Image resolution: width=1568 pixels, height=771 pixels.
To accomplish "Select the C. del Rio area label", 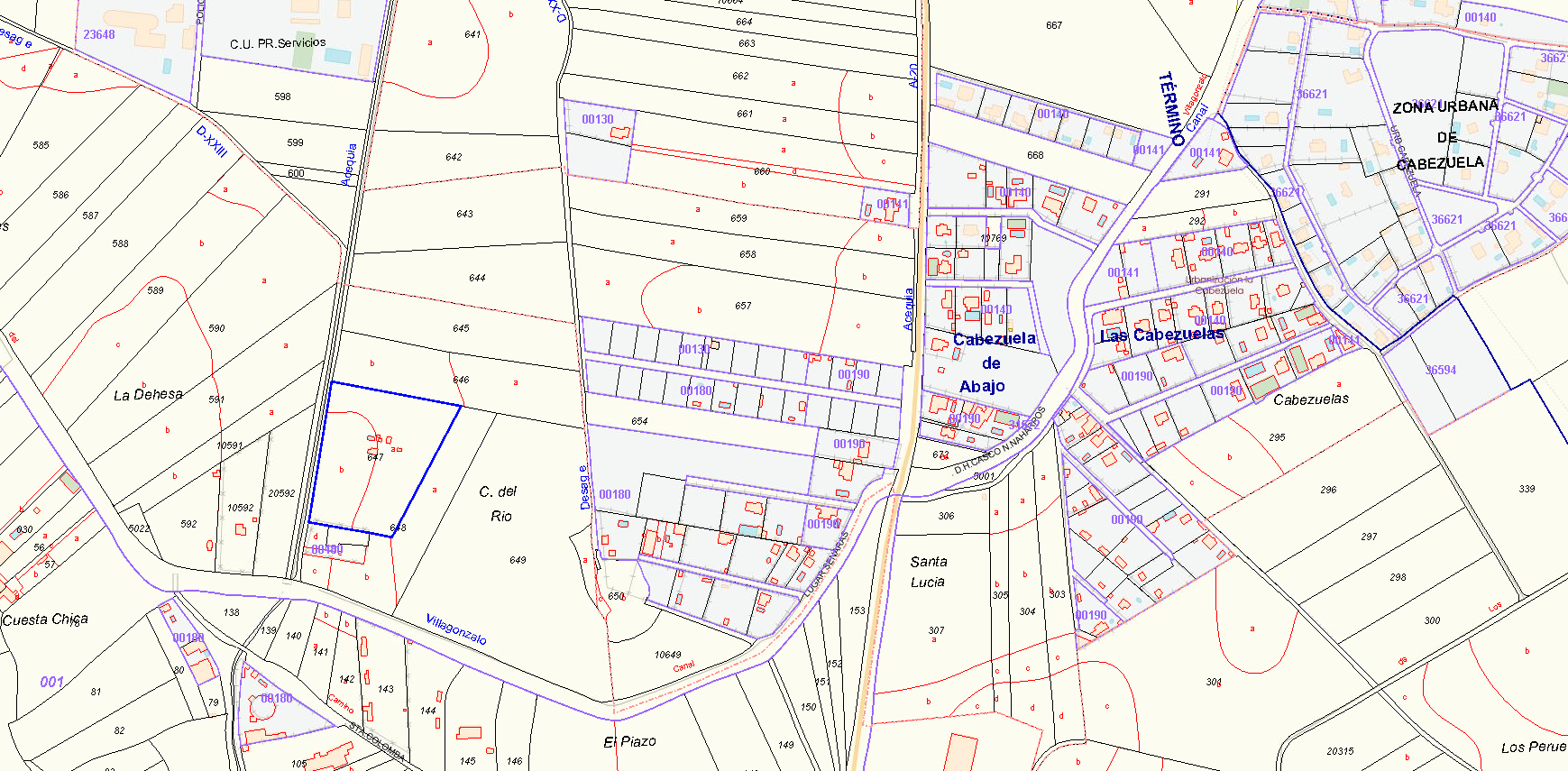I will tap(499, 503).
